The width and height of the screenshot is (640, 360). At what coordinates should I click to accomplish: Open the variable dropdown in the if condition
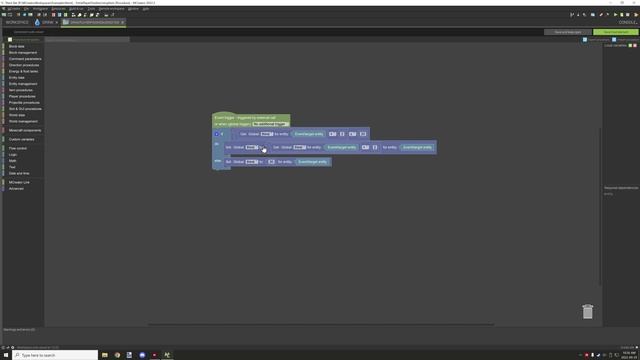pos(267,134)
